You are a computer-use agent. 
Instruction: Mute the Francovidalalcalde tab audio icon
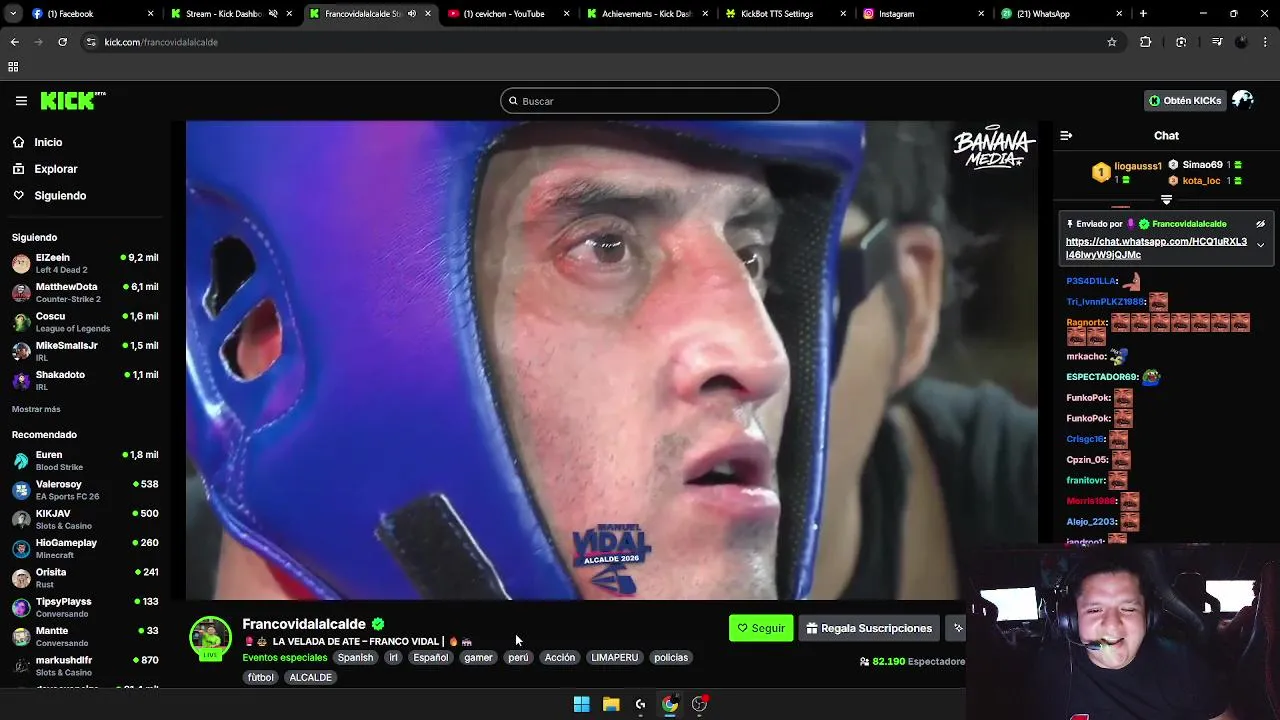pyautogui.click(x=412, y=14)
